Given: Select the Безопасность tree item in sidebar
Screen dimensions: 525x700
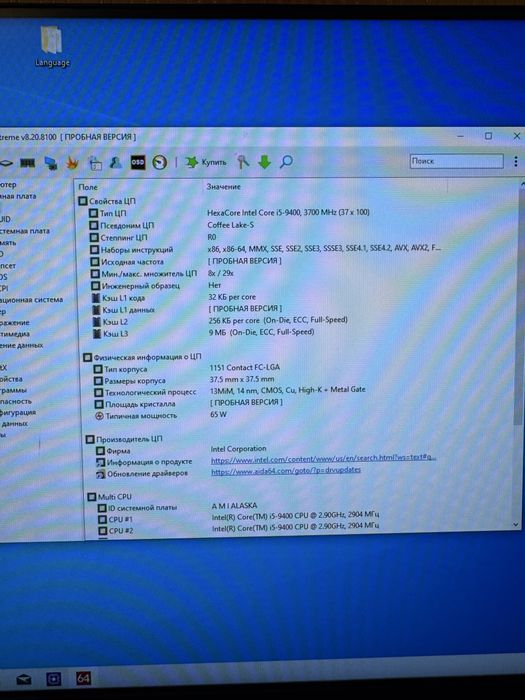Looking at the screenshot, I should [16, 401].
